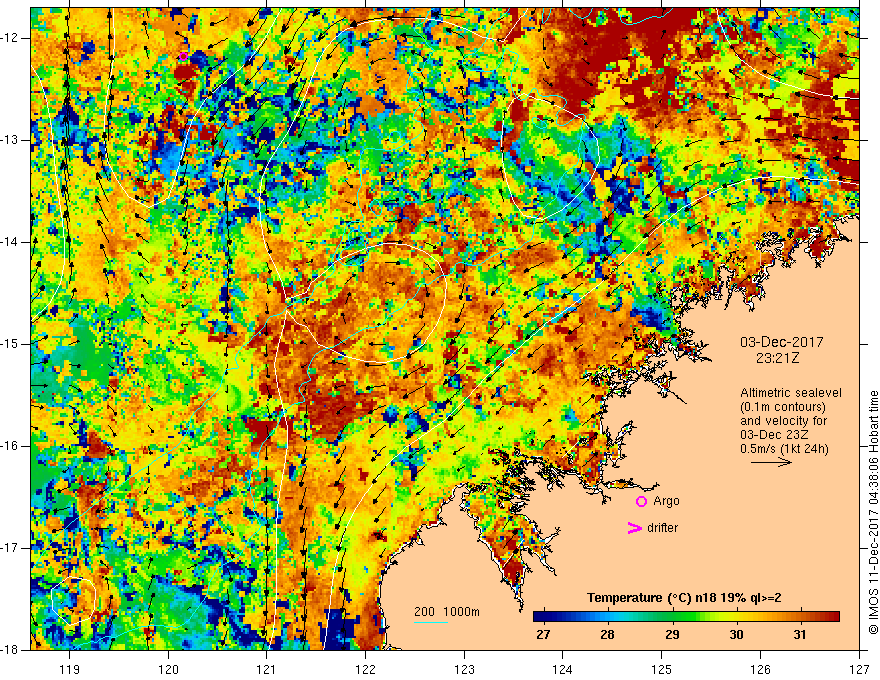Click the longitude axis label "124"

click(x=563, y=669)
